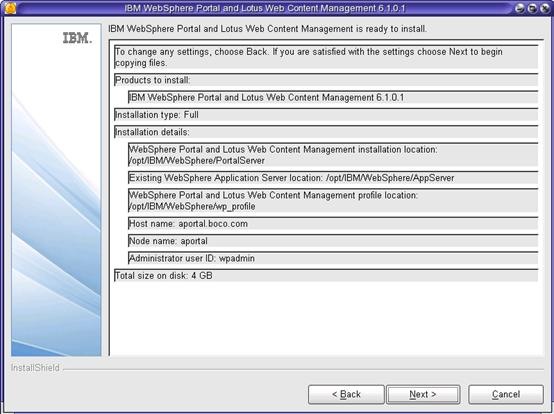Close the installer using title bar X

(x=545, y=8)
